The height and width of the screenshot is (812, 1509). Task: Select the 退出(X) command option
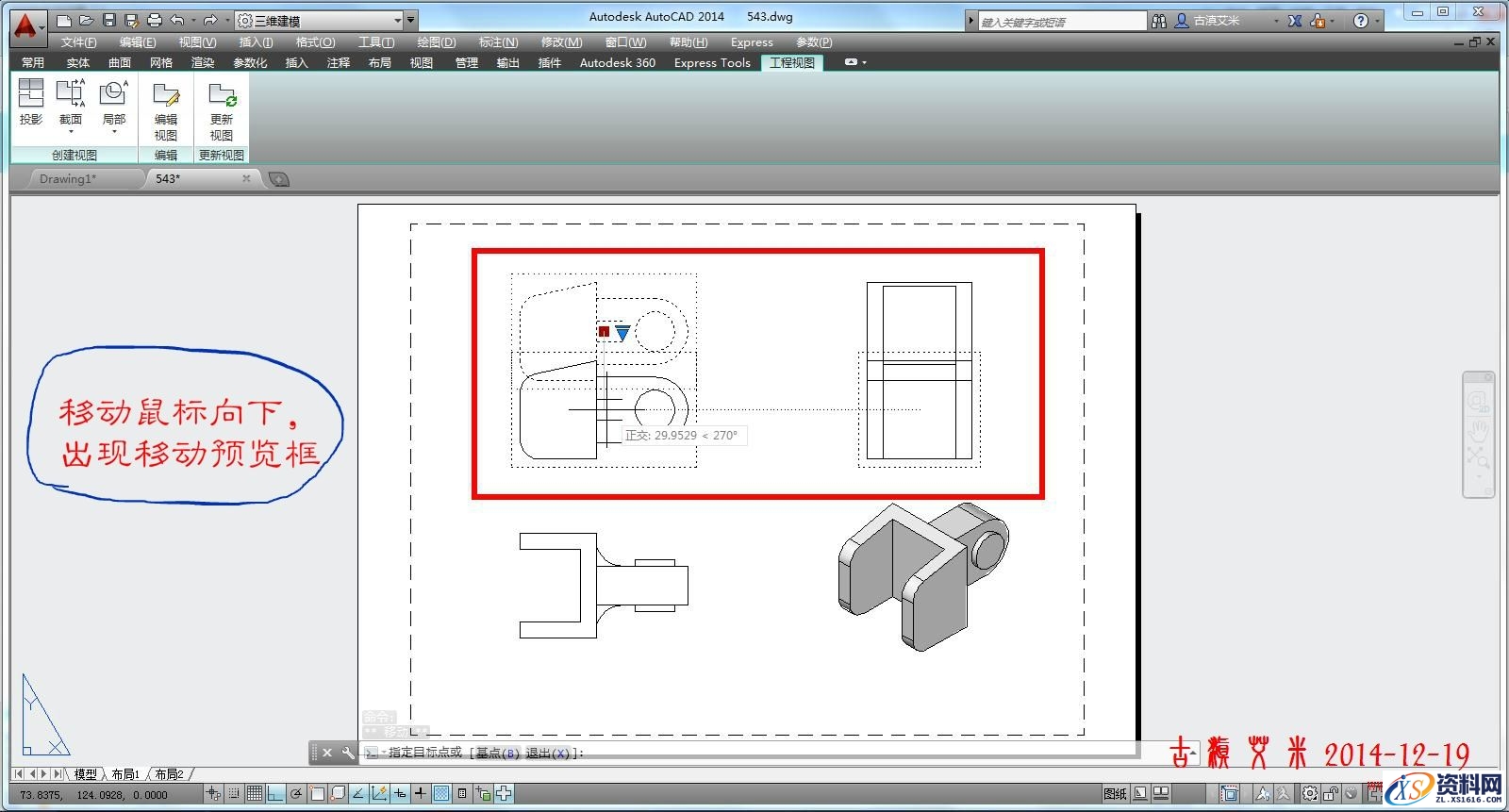(547, 753)
